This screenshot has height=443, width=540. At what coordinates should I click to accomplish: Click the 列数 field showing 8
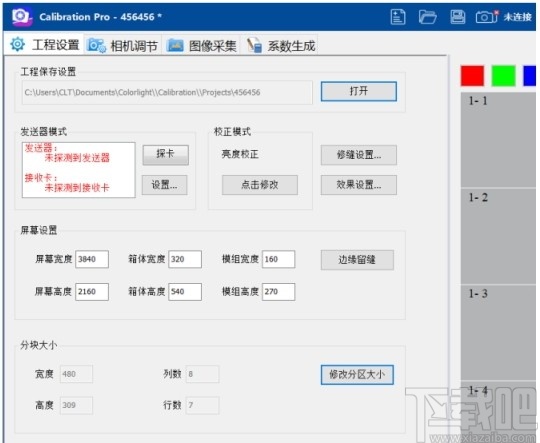click(202, 374)
